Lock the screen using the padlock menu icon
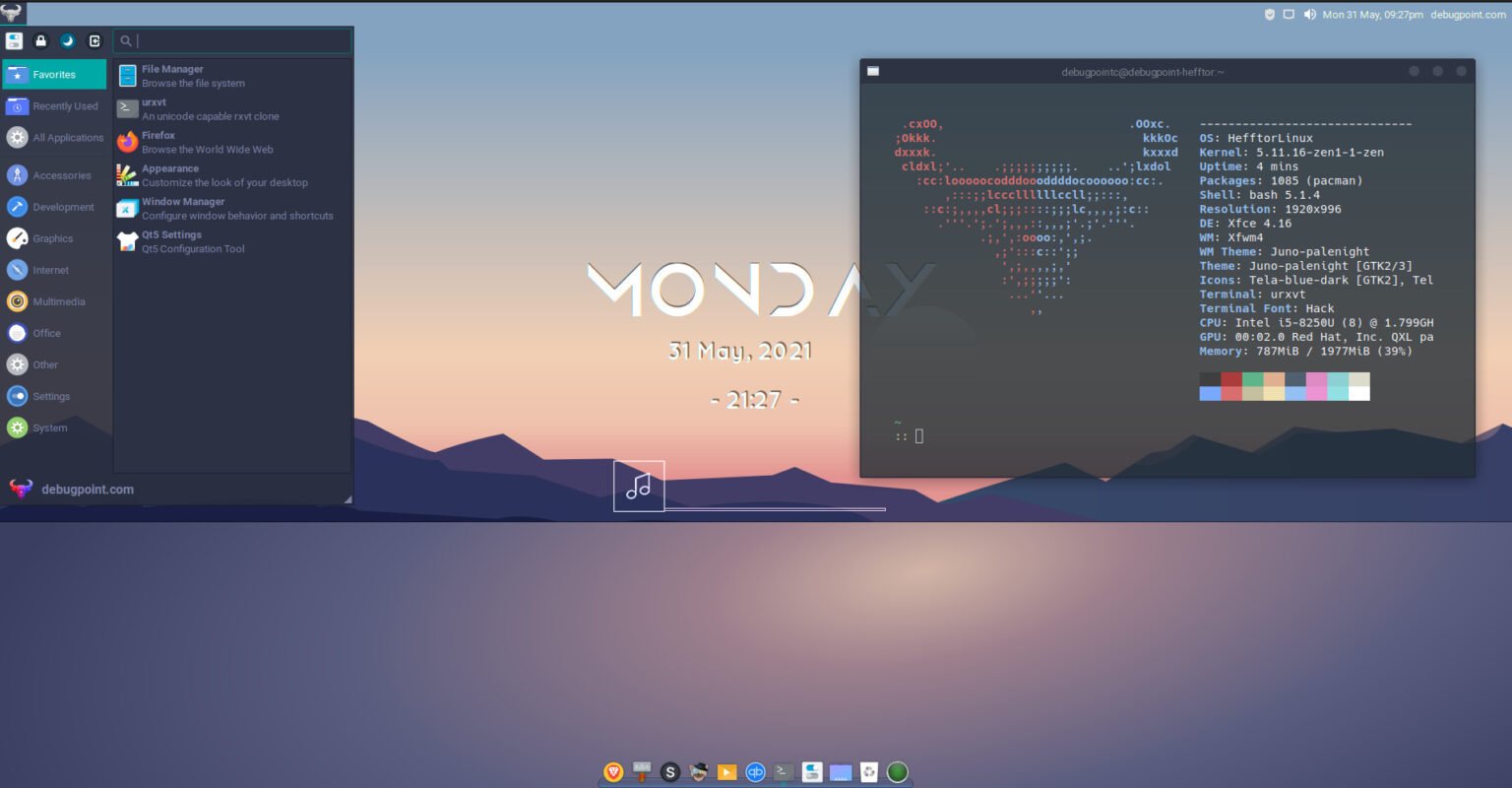1512x788 pixels. coord(40,40)
